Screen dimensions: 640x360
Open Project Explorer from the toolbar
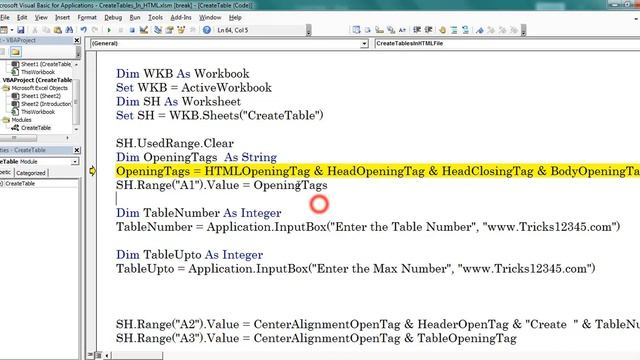point(158,30)
